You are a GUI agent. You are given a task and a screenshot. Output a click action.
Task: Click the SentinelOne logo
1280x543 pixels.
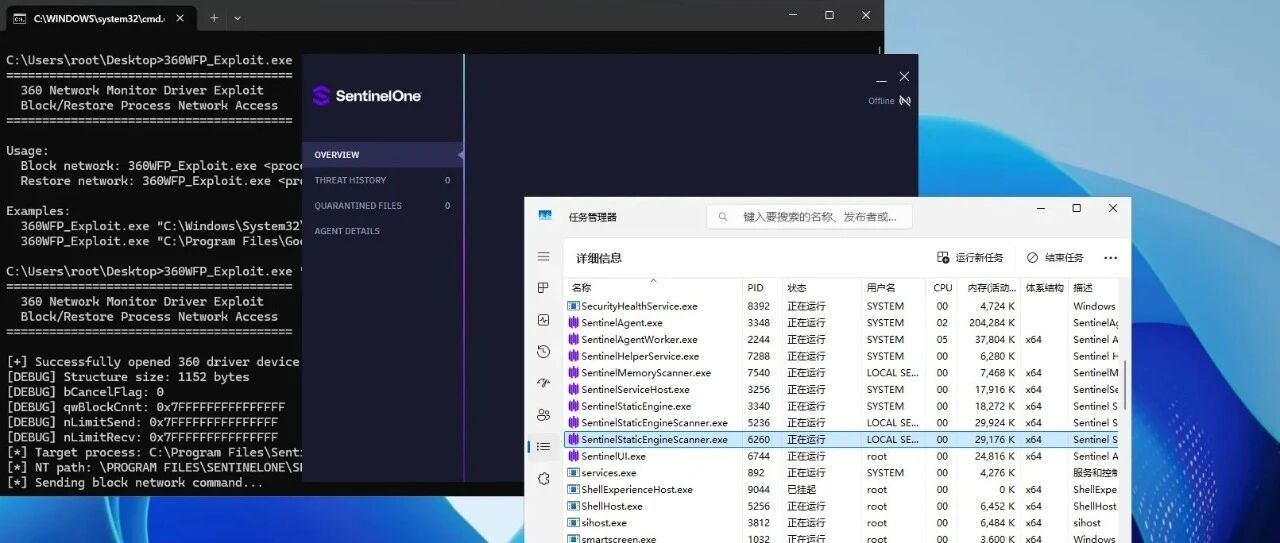point(366,96)
